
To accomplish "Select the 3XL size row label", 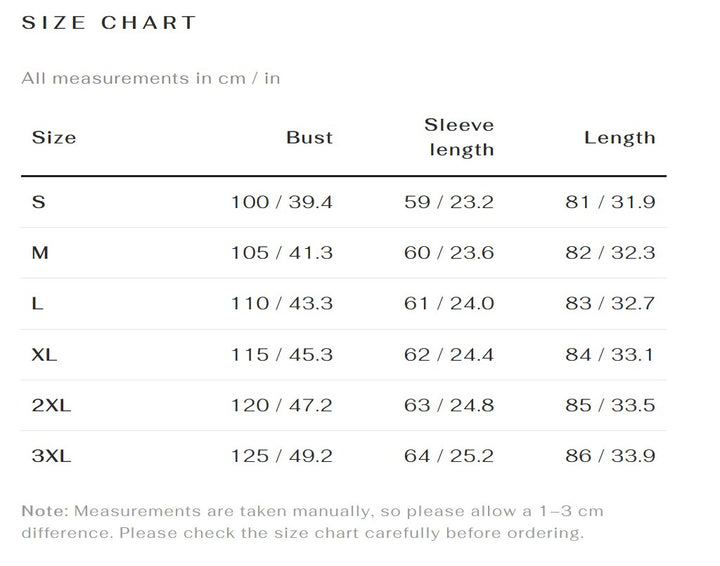I will point(51,456).
